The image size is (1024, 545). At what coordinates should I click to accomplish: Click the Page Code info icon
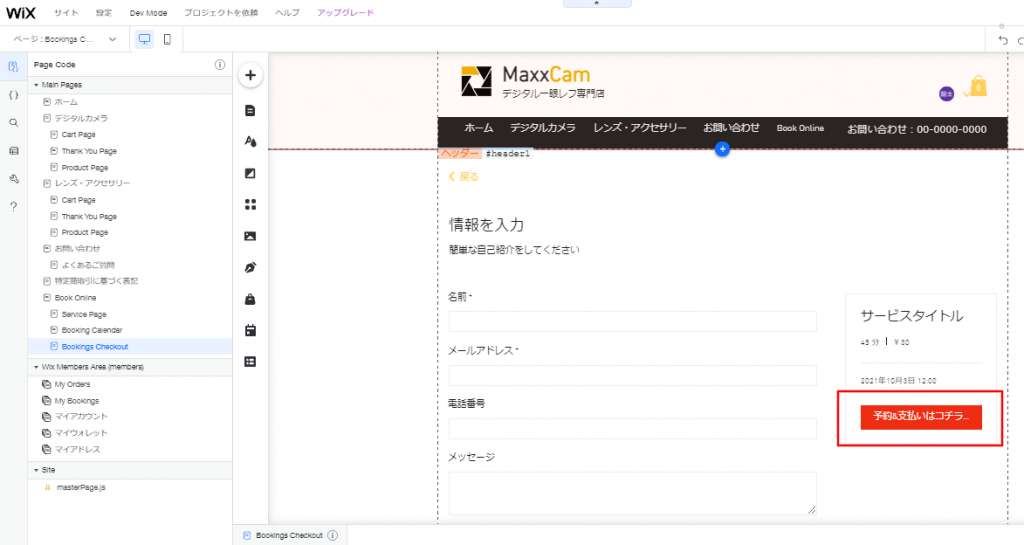[220, 65]
